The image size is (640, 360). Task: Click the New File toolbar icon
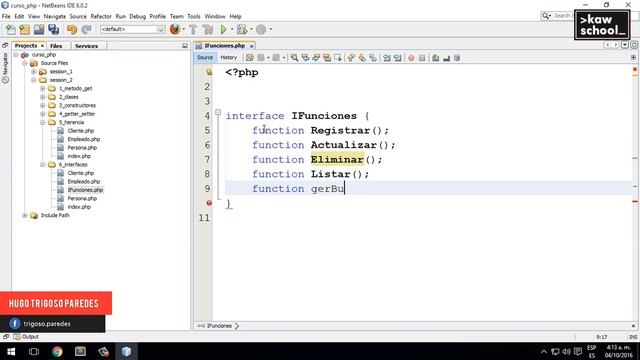(11, 29)
